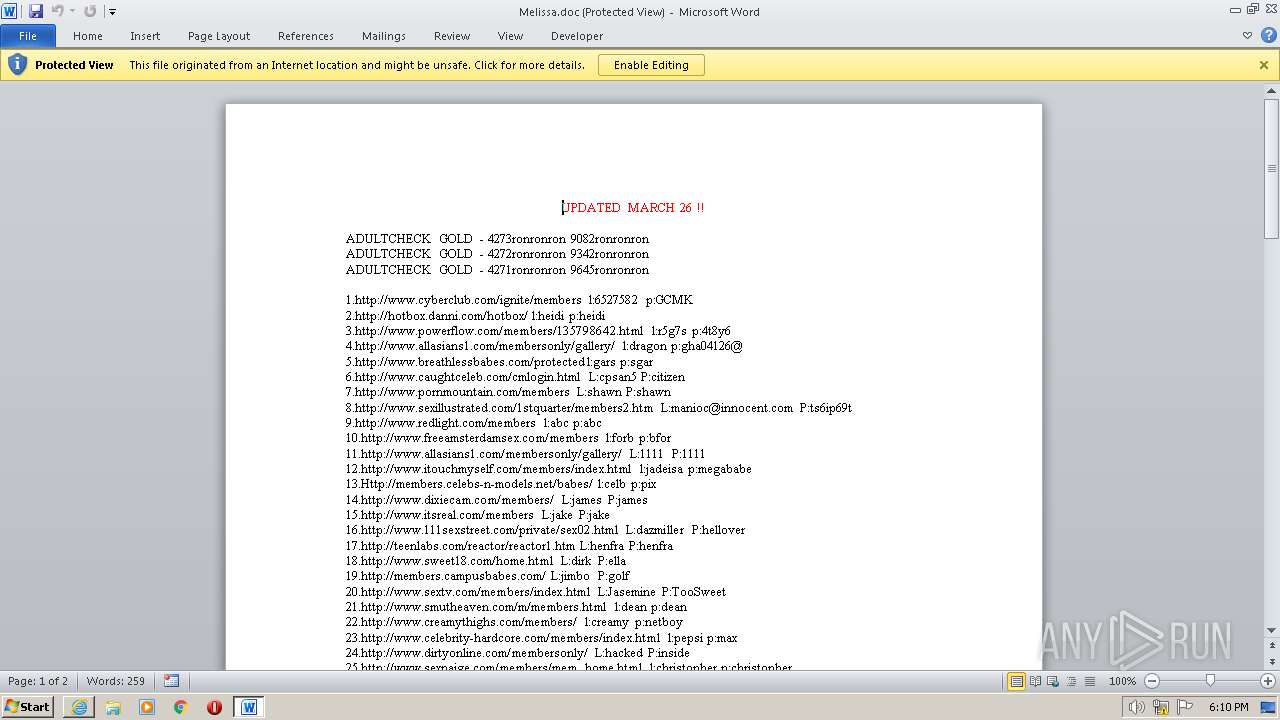Click the Words: 259 count in status bar
1280x720 pixels.
pyautogui.click(x=116, y=681)
